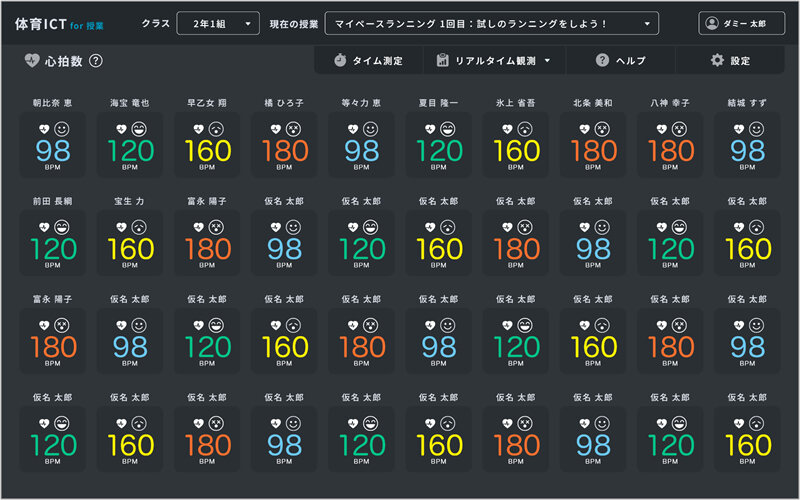The height and width of the screenshot is (500, 800).
Task: Click the face icon on 海宝 竜也's card
Action: [x=138, y=130]
